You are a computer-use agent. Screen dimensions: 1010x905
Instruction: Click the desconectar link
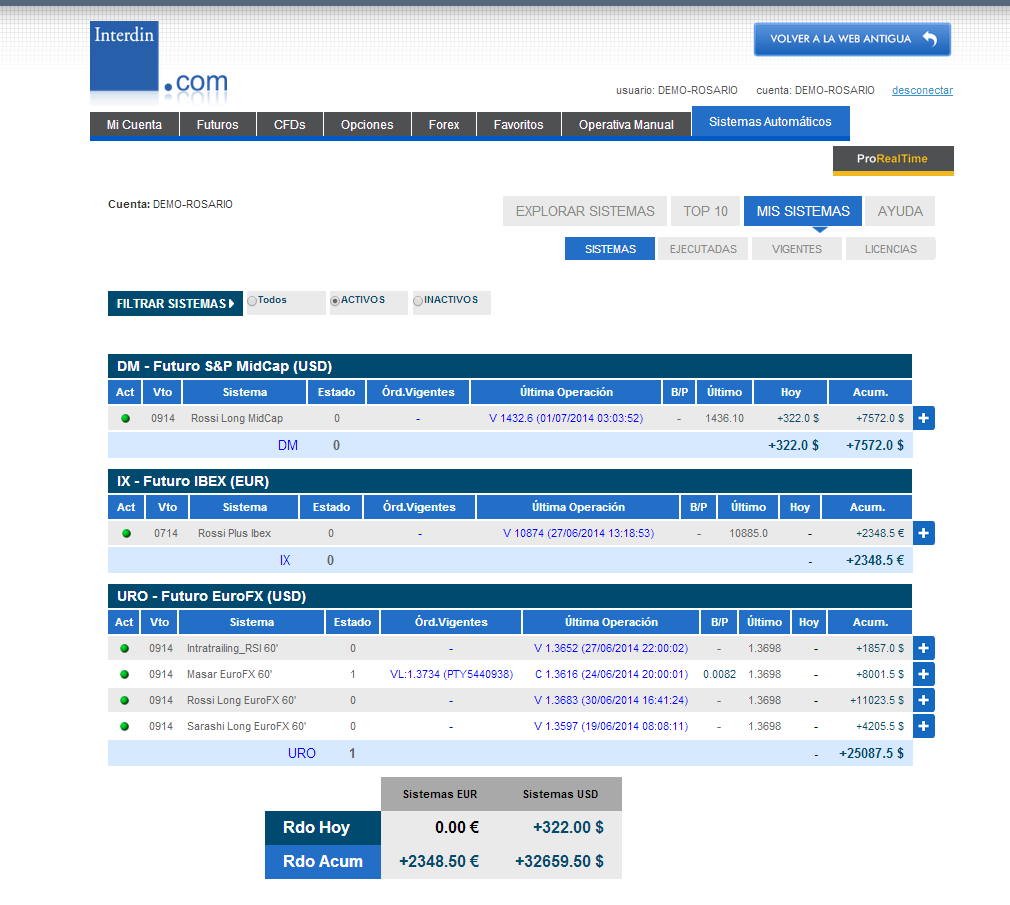pos(922,90)
